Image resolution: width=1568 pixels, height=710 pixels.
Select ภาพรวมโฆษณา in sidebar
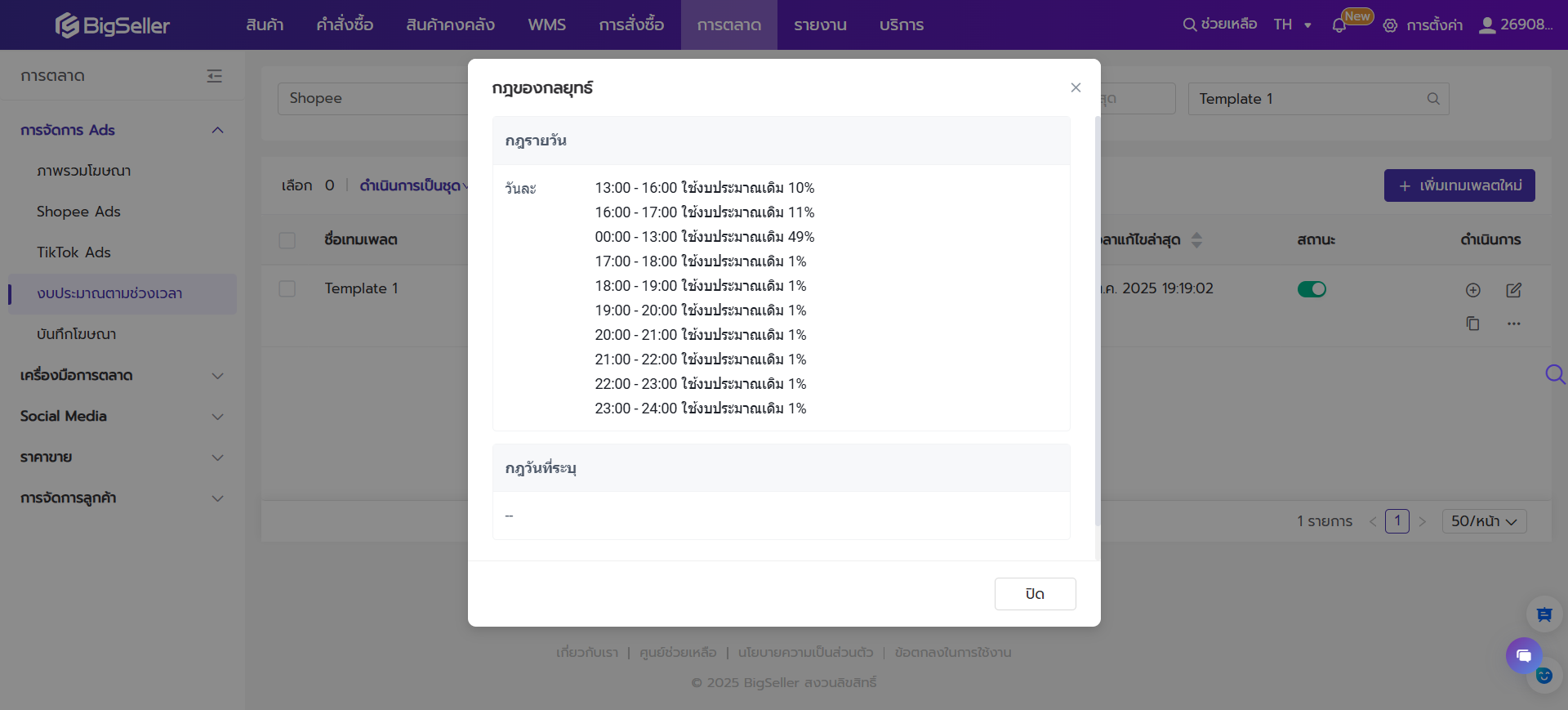click(x=83, y=172)
